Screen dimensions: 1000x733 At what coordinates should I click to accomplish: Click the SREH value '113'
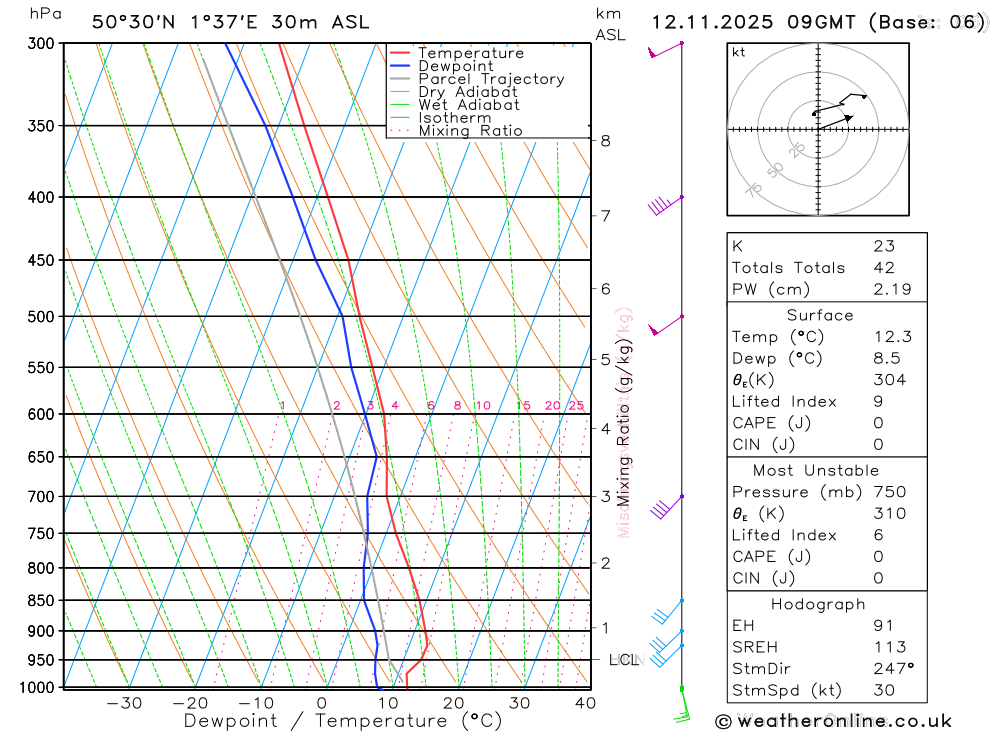(x=890, y=647)
